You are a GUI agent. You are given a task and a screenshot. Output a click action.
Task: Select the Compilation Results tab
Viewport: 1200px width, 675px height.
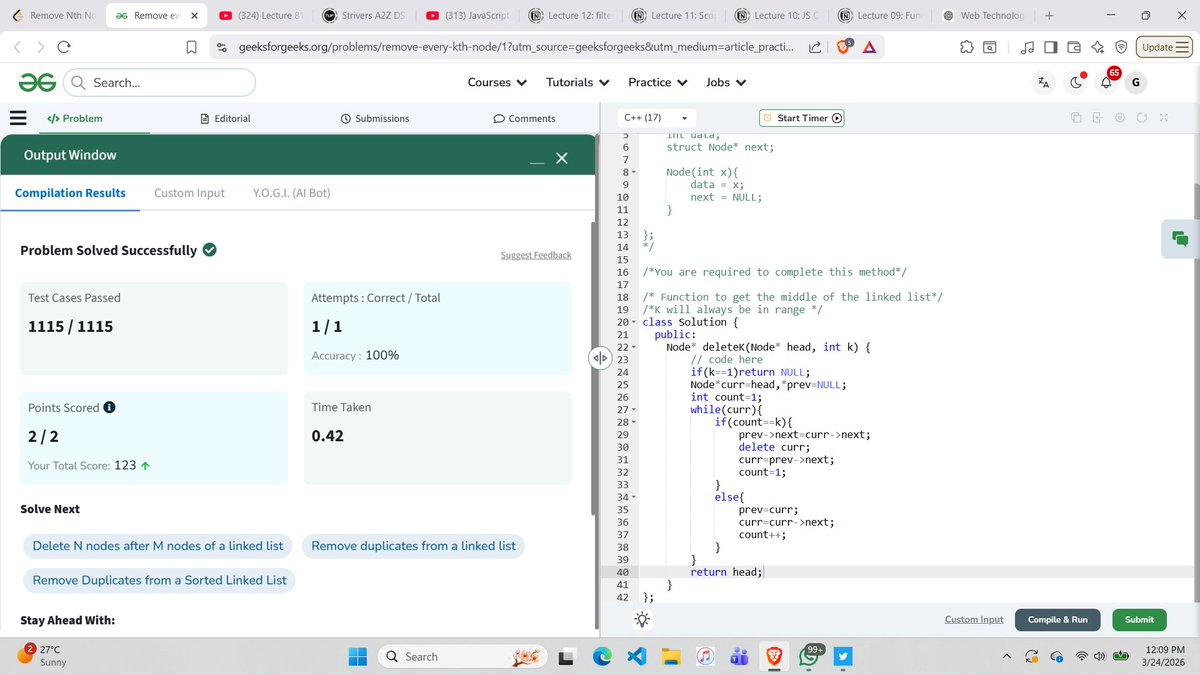coord(70,193)
